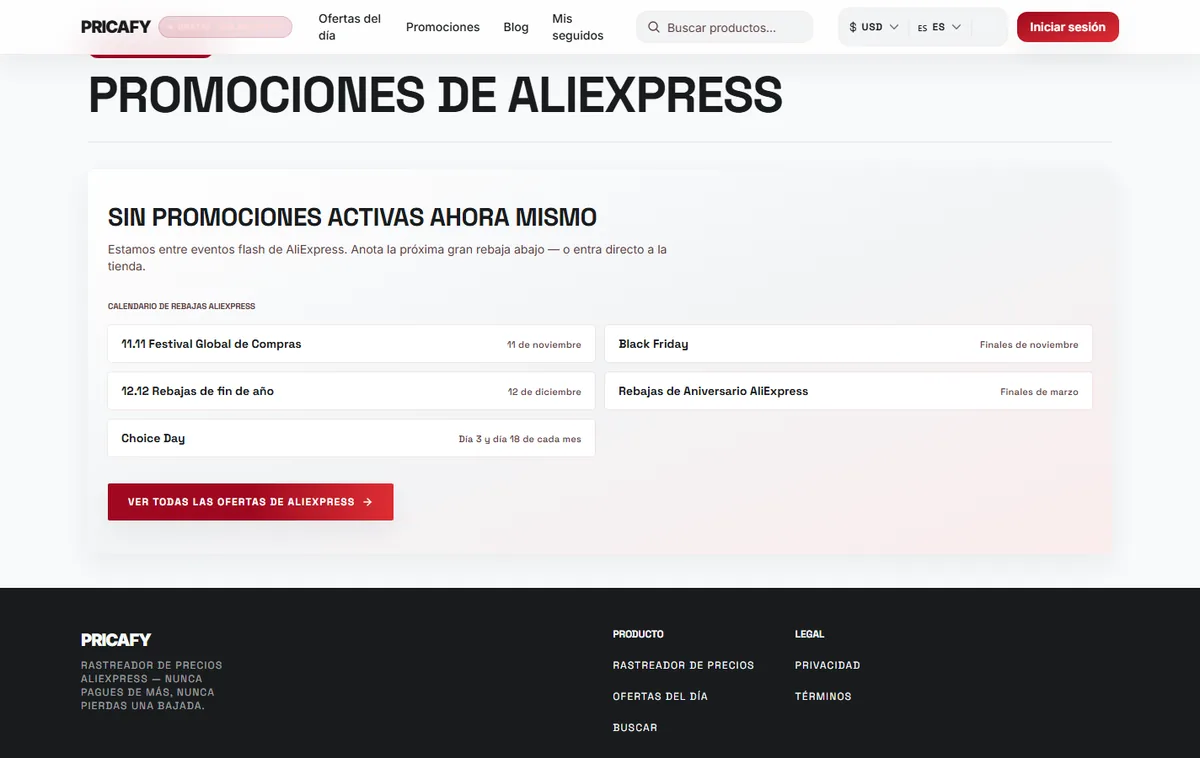Click the 'Calendario de rebajas AliExpress' label
Screen dimensions: 1200x758
[181, 306]
